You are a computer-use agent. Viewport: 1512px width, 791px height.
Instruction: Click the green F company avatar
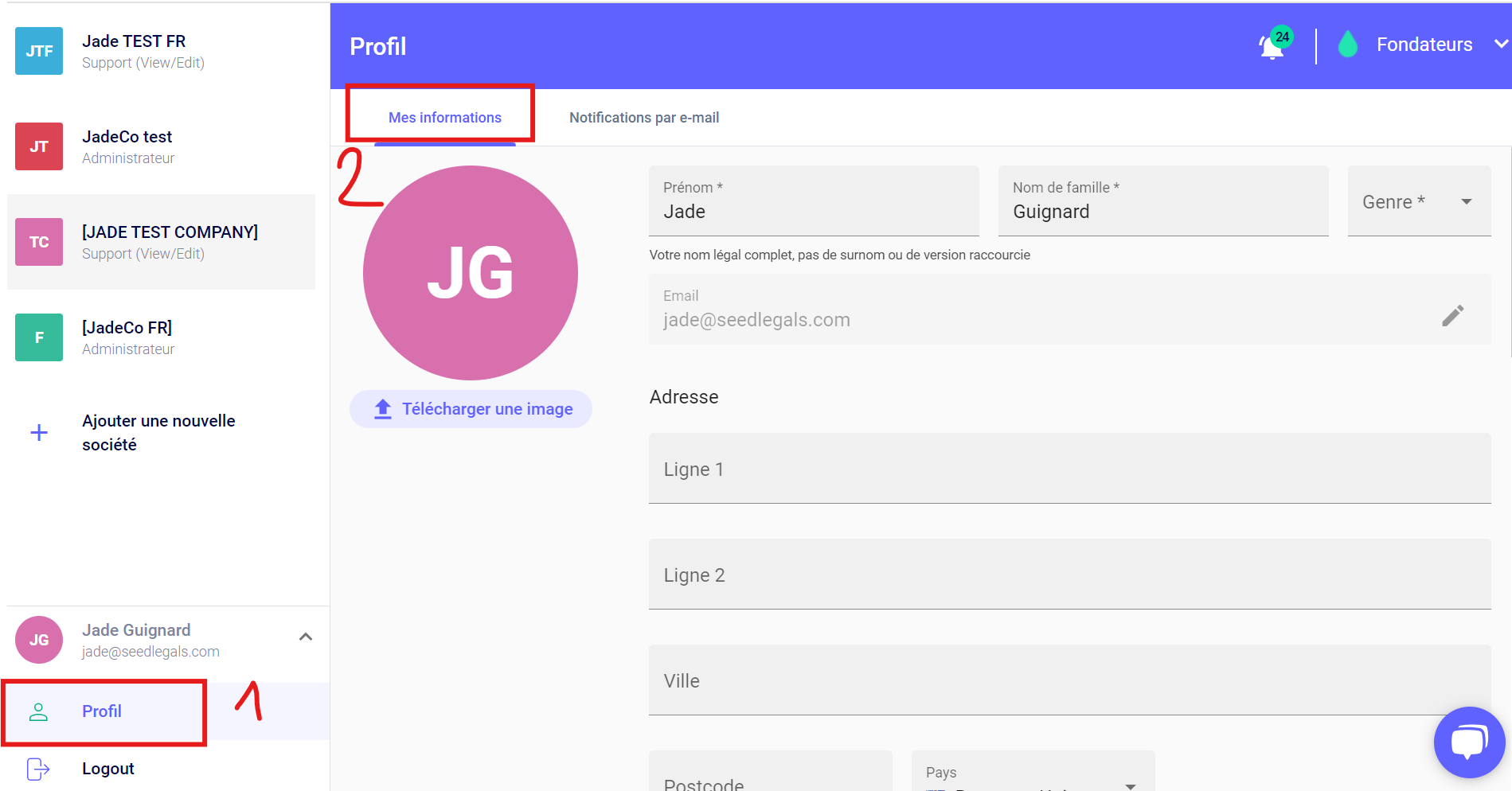tap(39, 337)
